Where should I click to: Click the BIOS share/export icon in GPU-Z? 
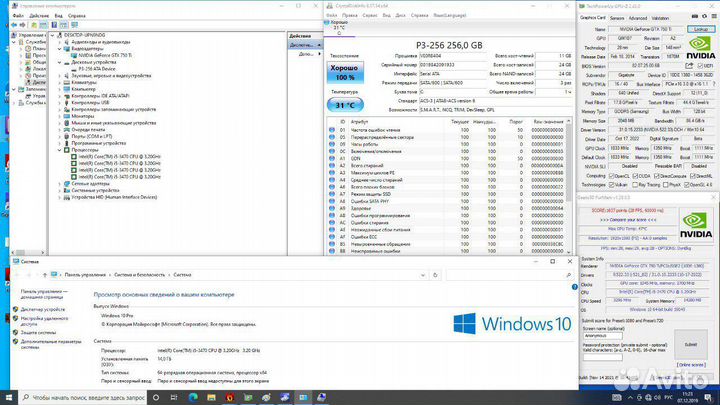pos(689,66)
